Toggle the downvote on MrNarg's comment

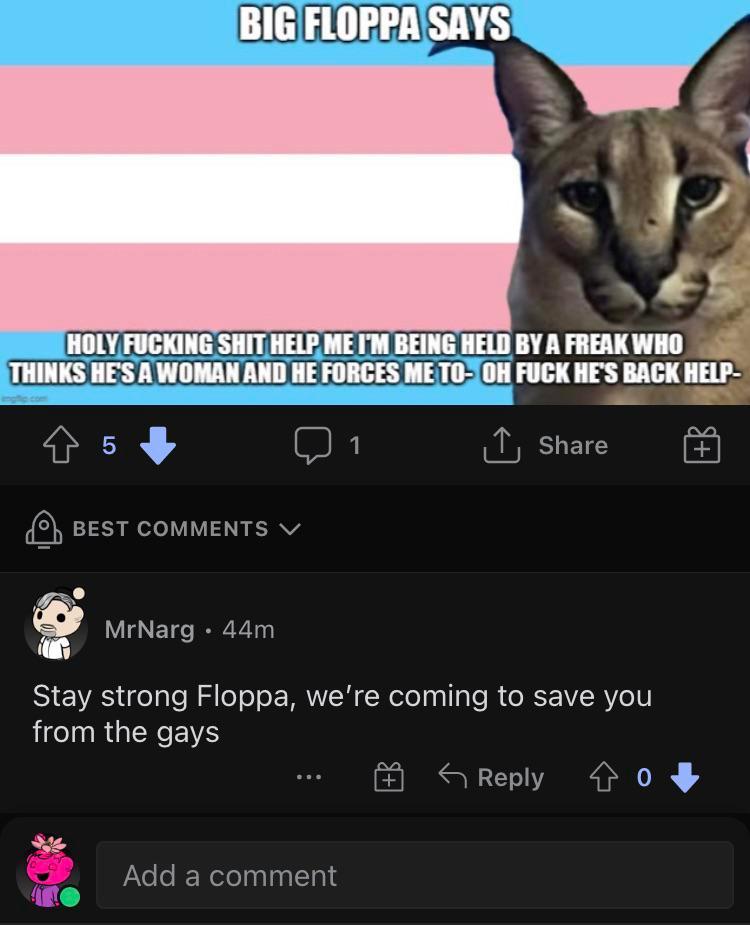(x=685, y=777)
